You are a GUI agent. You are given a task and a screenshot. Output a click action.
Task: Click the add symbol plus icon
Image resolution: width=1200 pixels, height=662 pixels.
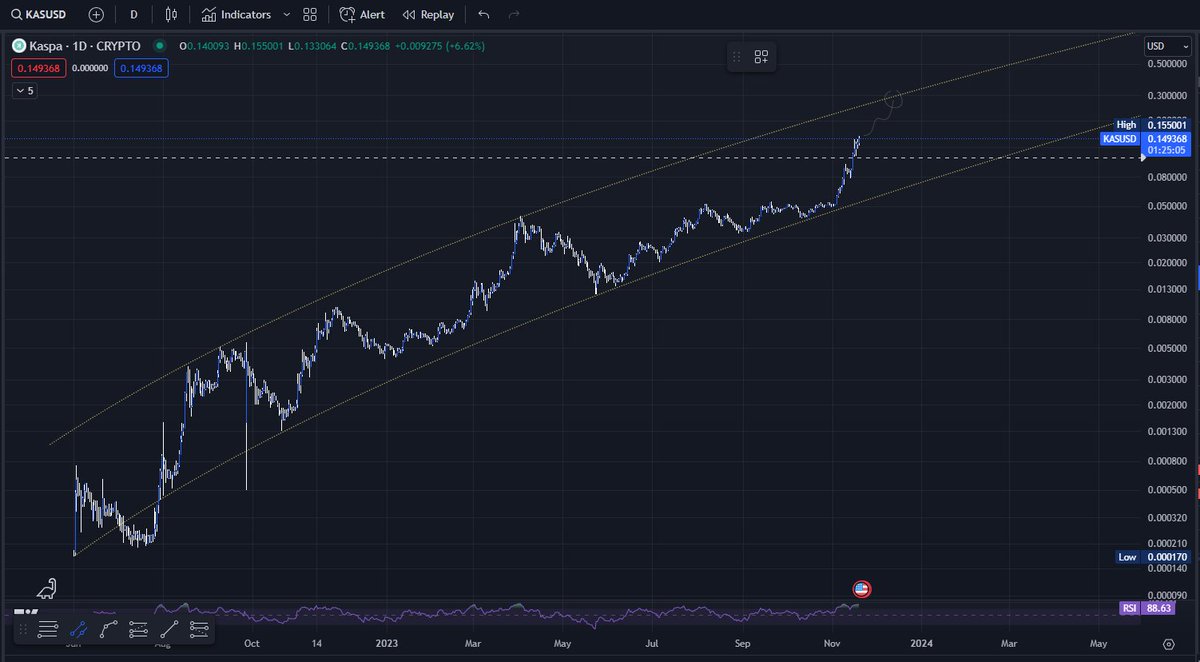tap(96, 15)
